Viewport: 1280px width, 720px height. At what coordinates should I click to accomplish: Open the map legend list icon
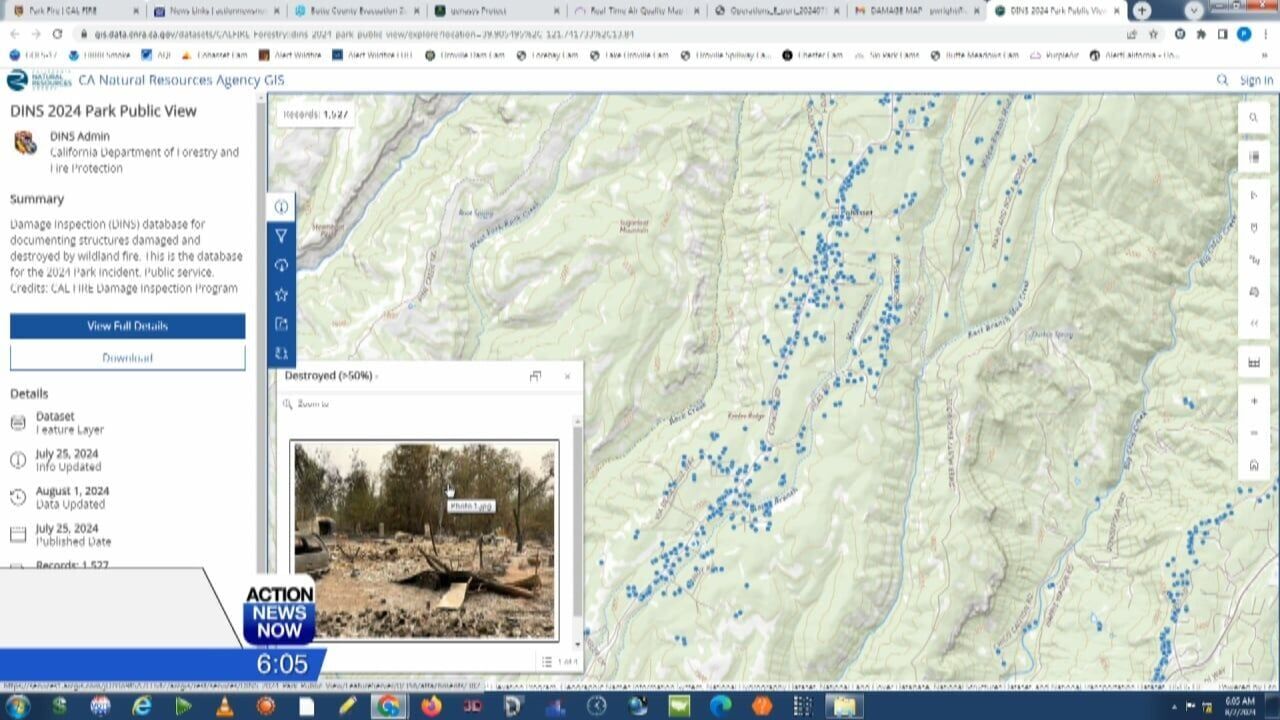tap(1254, 157)
